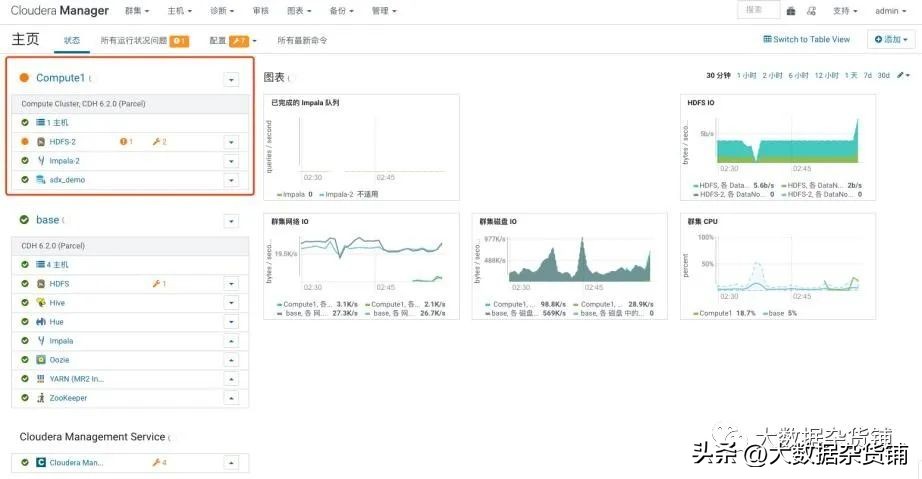The height and width of the screenshot is (479, 922).
Task: Select the 30d time range
Action: (883, 76)
